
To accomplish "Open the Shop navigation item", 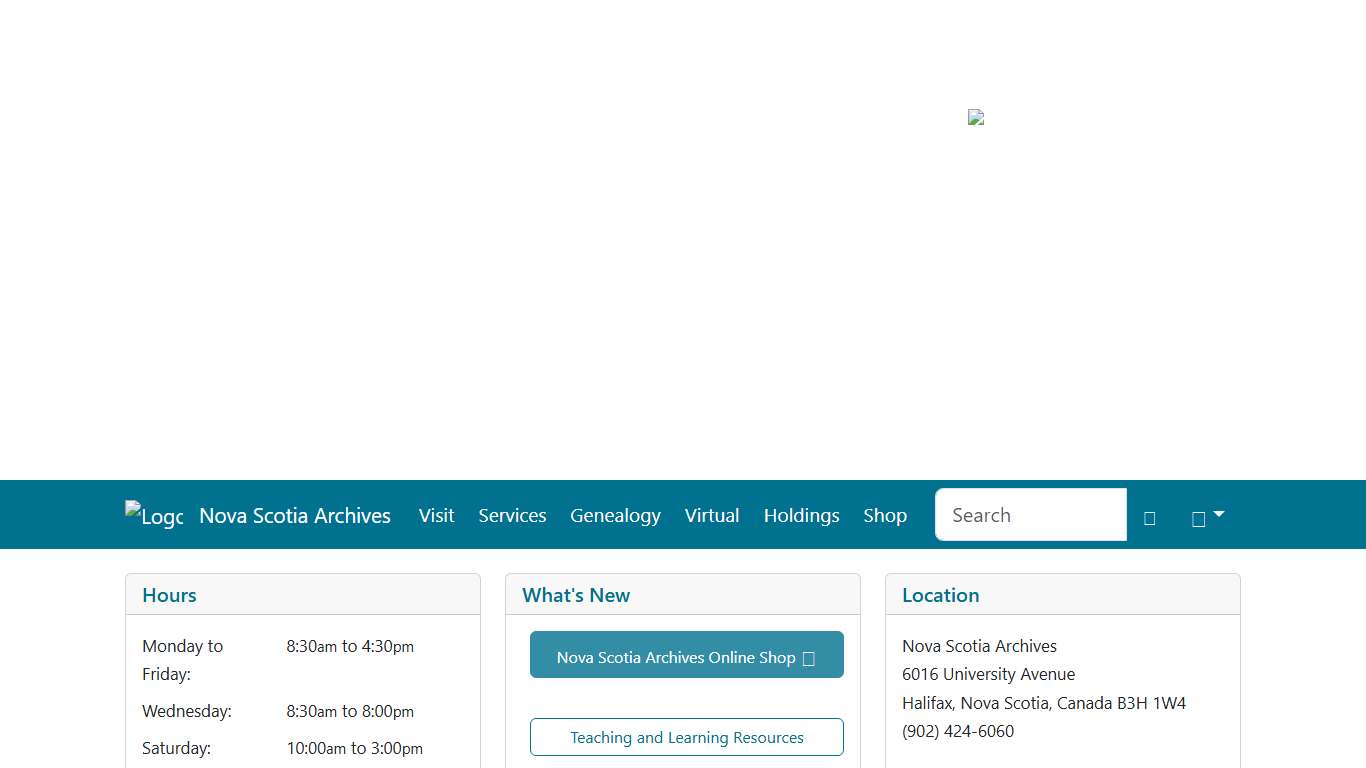I will click(x=884, y=515).
